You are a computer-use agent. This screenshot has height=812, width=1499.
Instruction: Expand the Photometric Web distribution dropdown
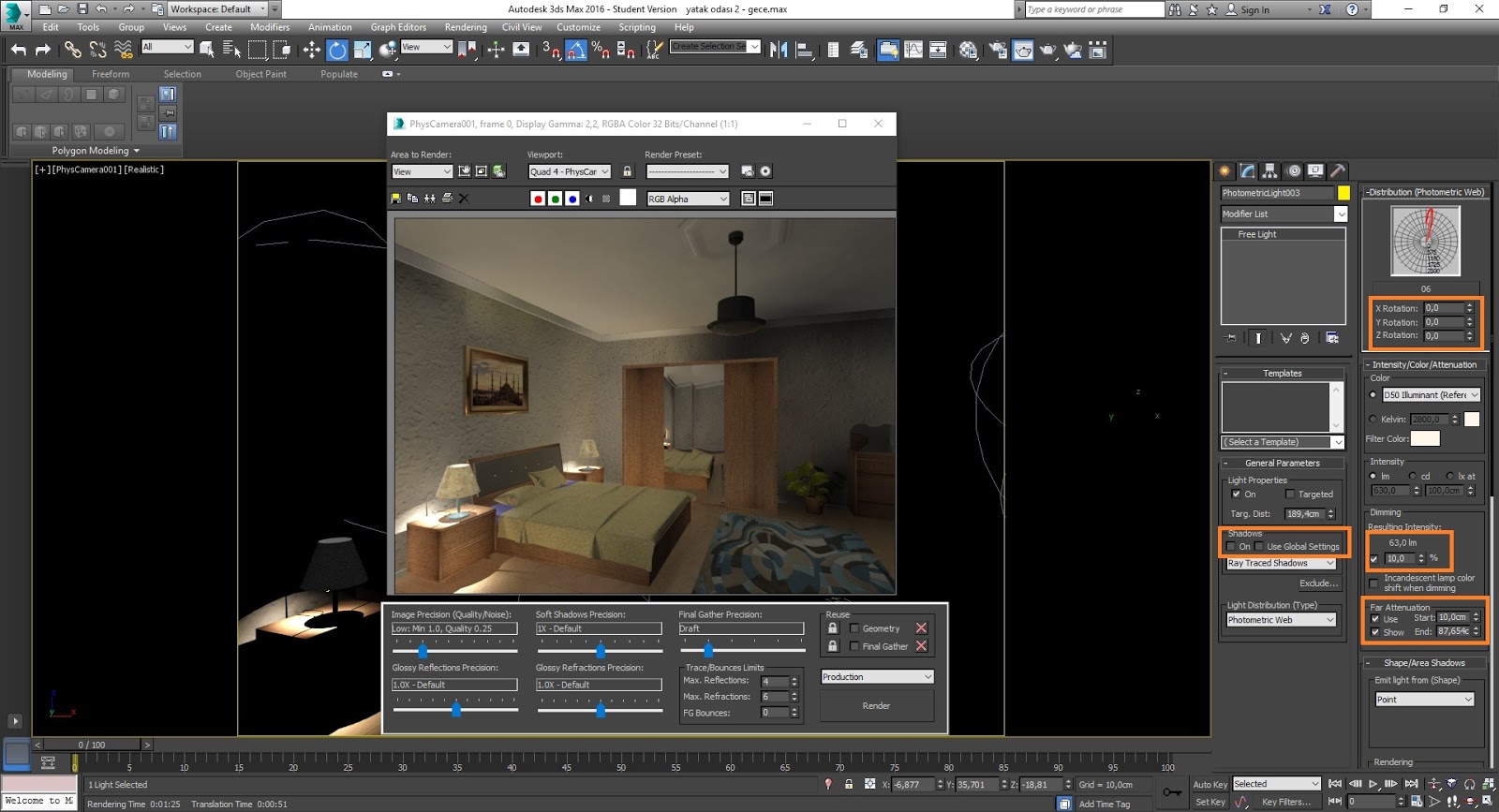[x=1281, y=620]
